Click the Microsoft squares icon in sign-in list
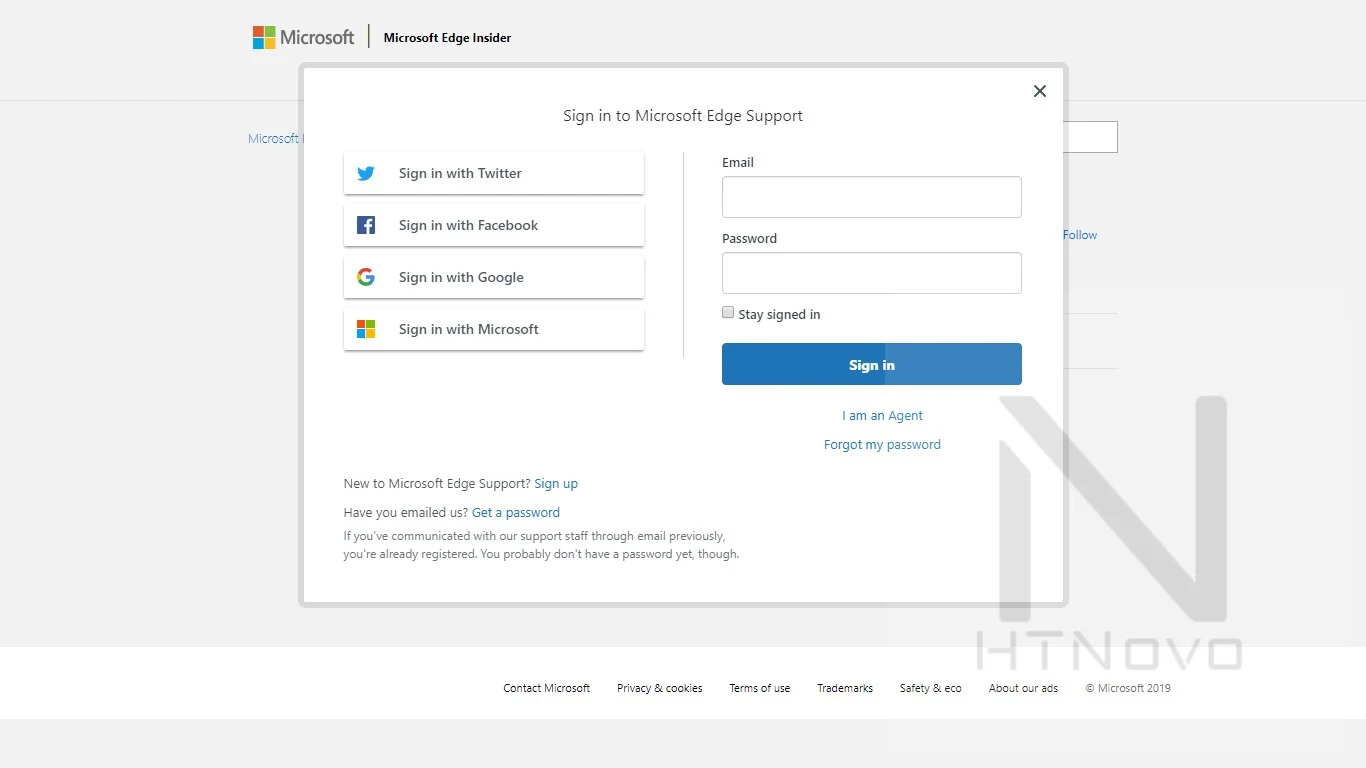This screenshot has height=768, width=1366. click(x=366, y=329)
